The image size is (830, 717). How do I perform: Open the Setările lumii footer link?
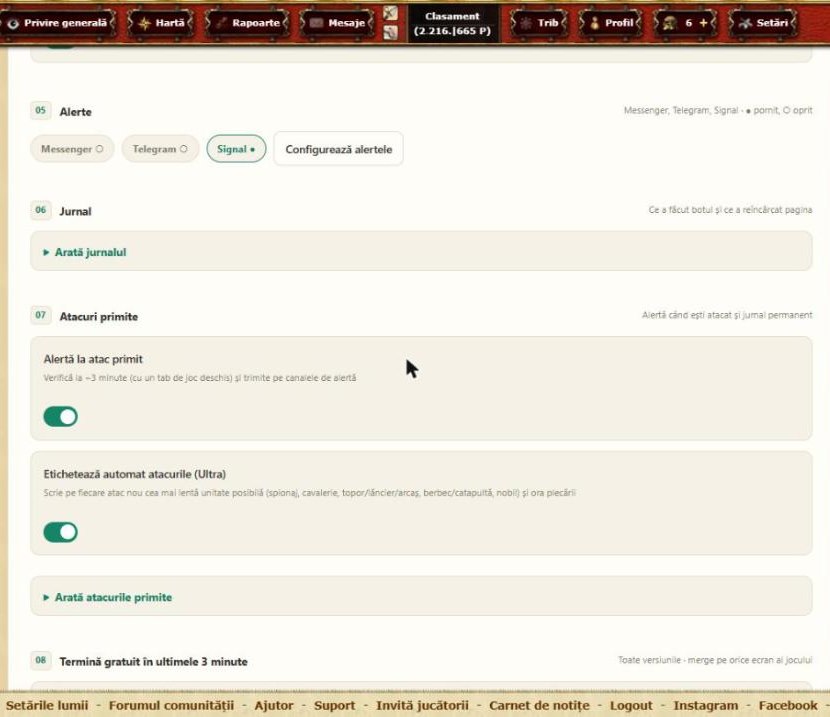click(x=47, y=705)
